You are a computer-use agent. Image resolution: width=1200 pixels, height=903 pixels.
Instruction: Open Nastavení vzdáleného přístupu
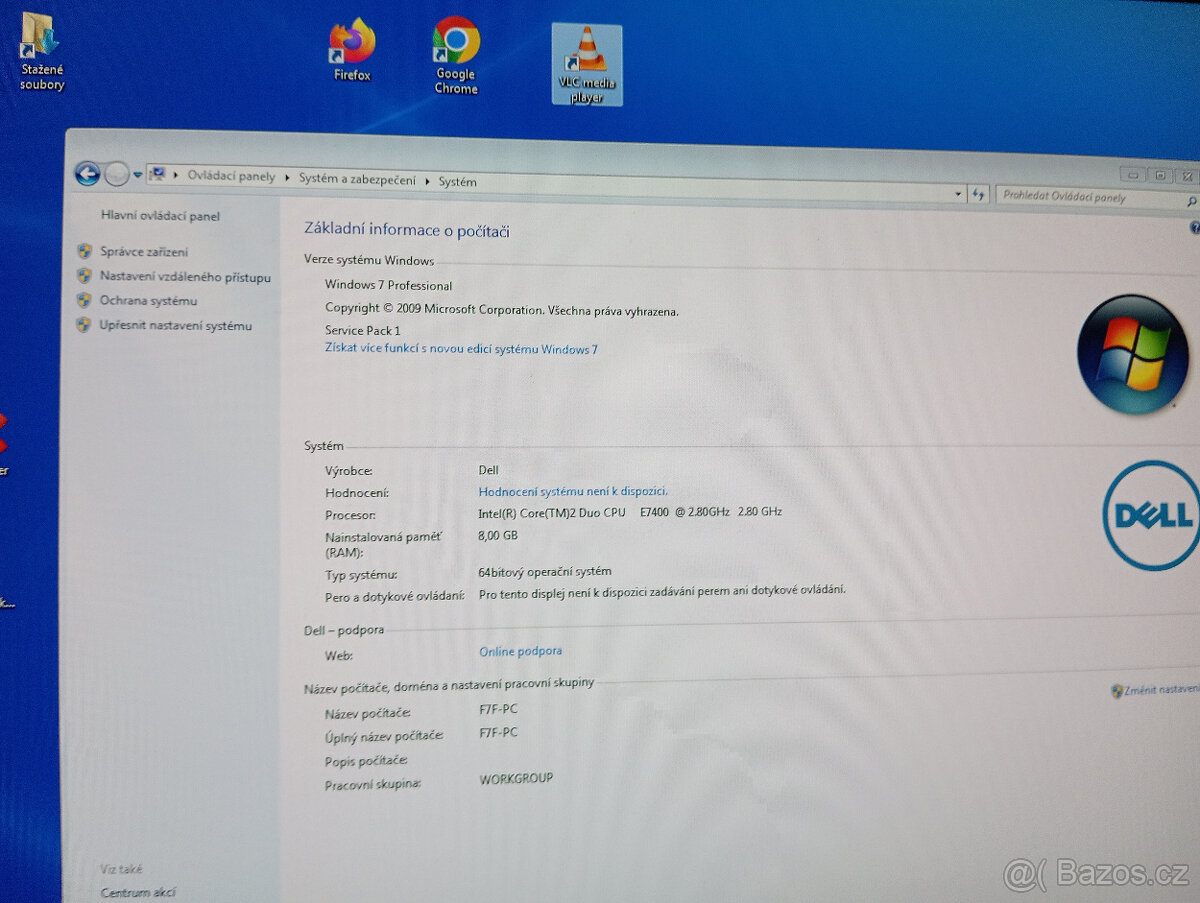pyautogui.click(x=185, y=277)
